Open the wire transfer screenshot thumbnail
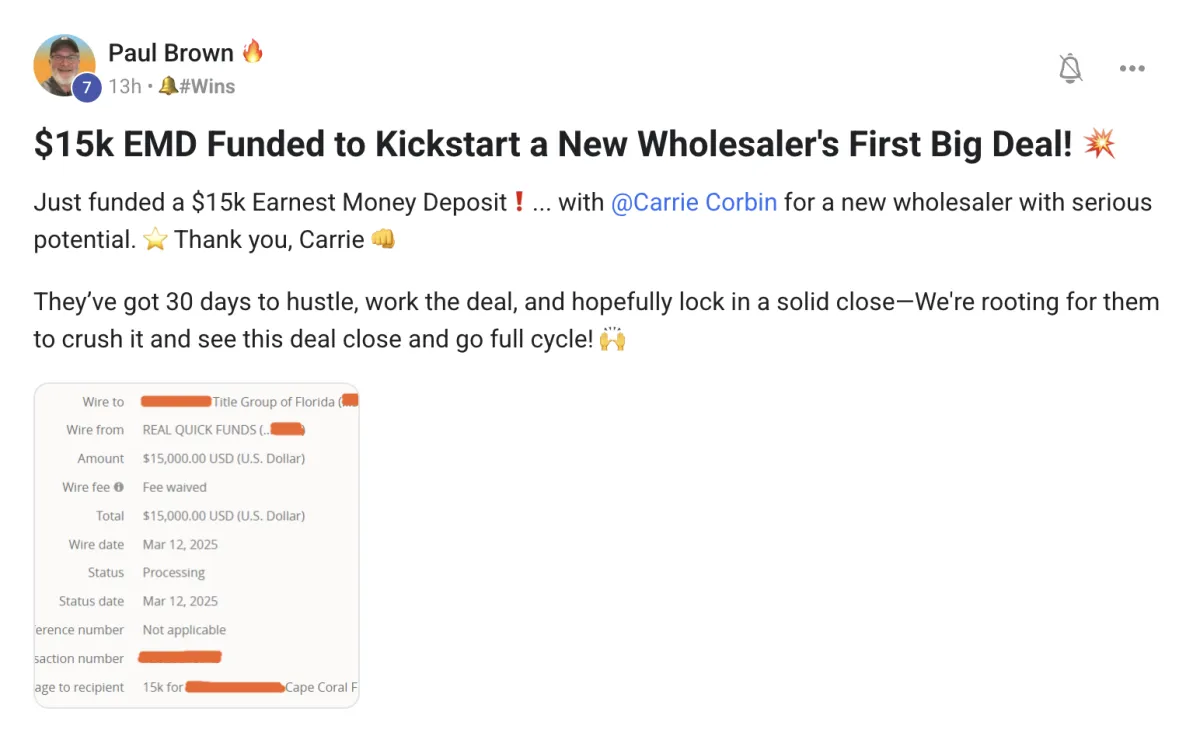This screenshot has width=1200, height=729. [x=196, y=545]
